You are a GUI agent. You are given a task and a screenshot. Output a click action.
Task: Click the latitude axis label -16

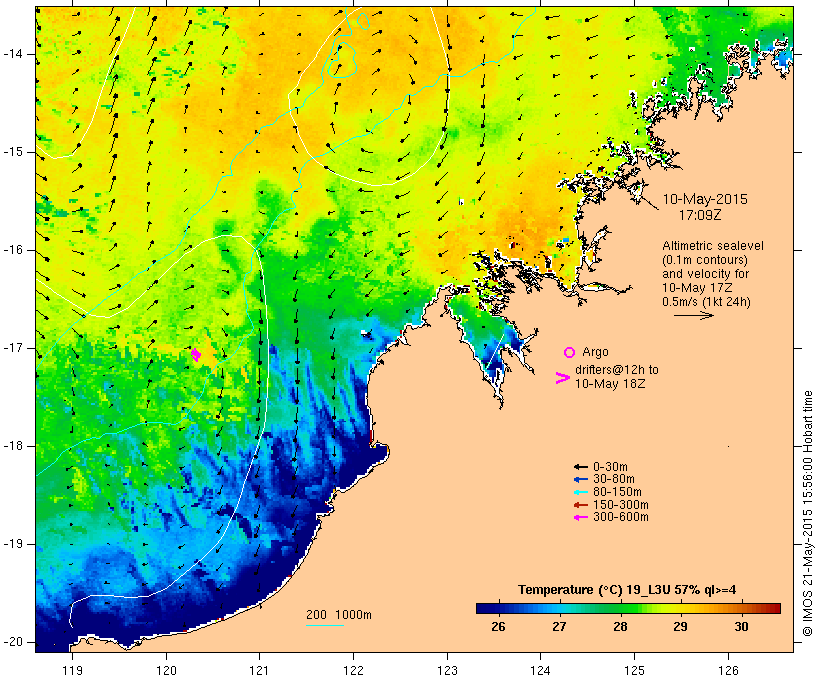pos(13,250)
